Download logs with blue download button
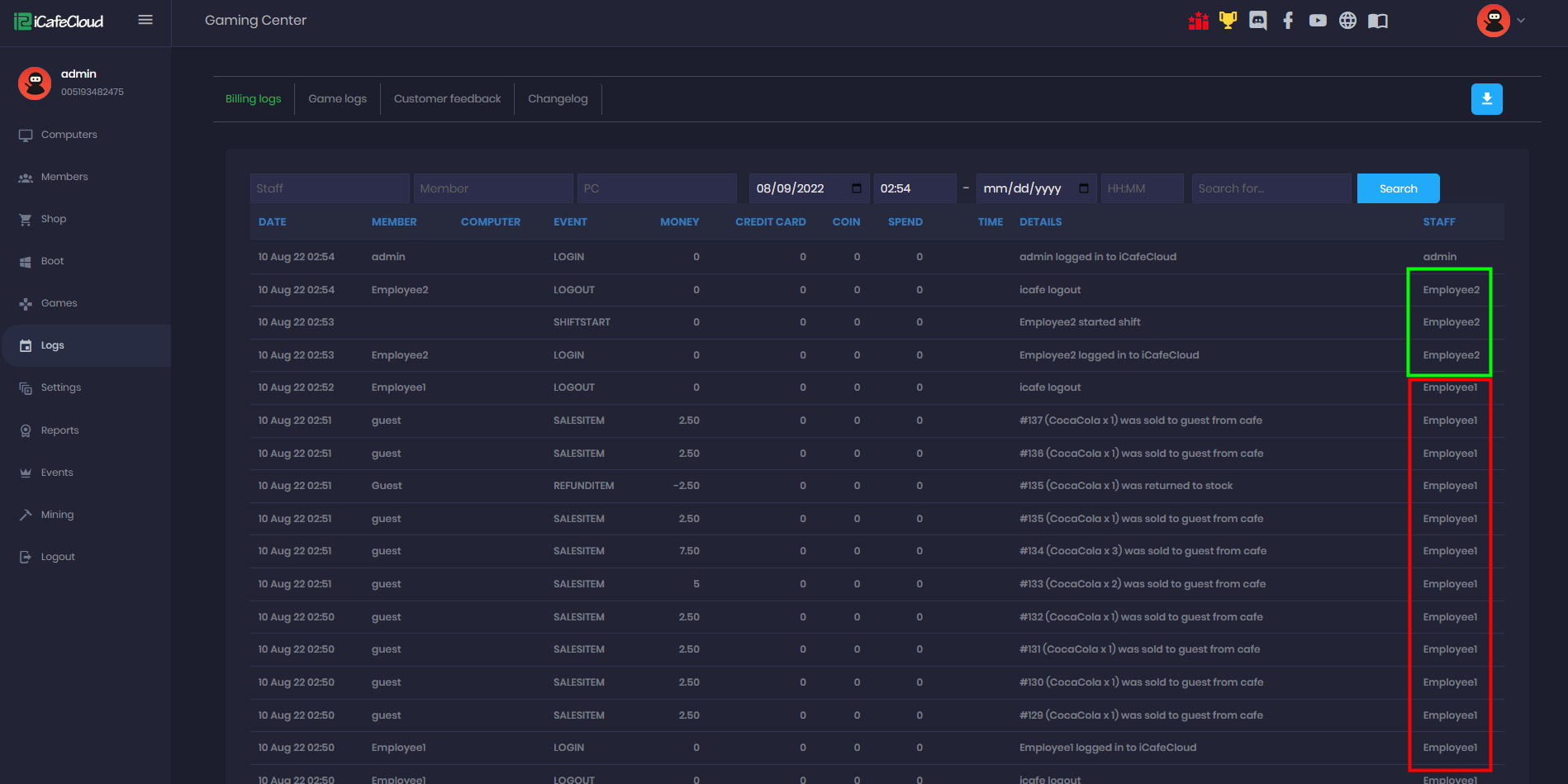1568x784 pixels. point(1486,99)
